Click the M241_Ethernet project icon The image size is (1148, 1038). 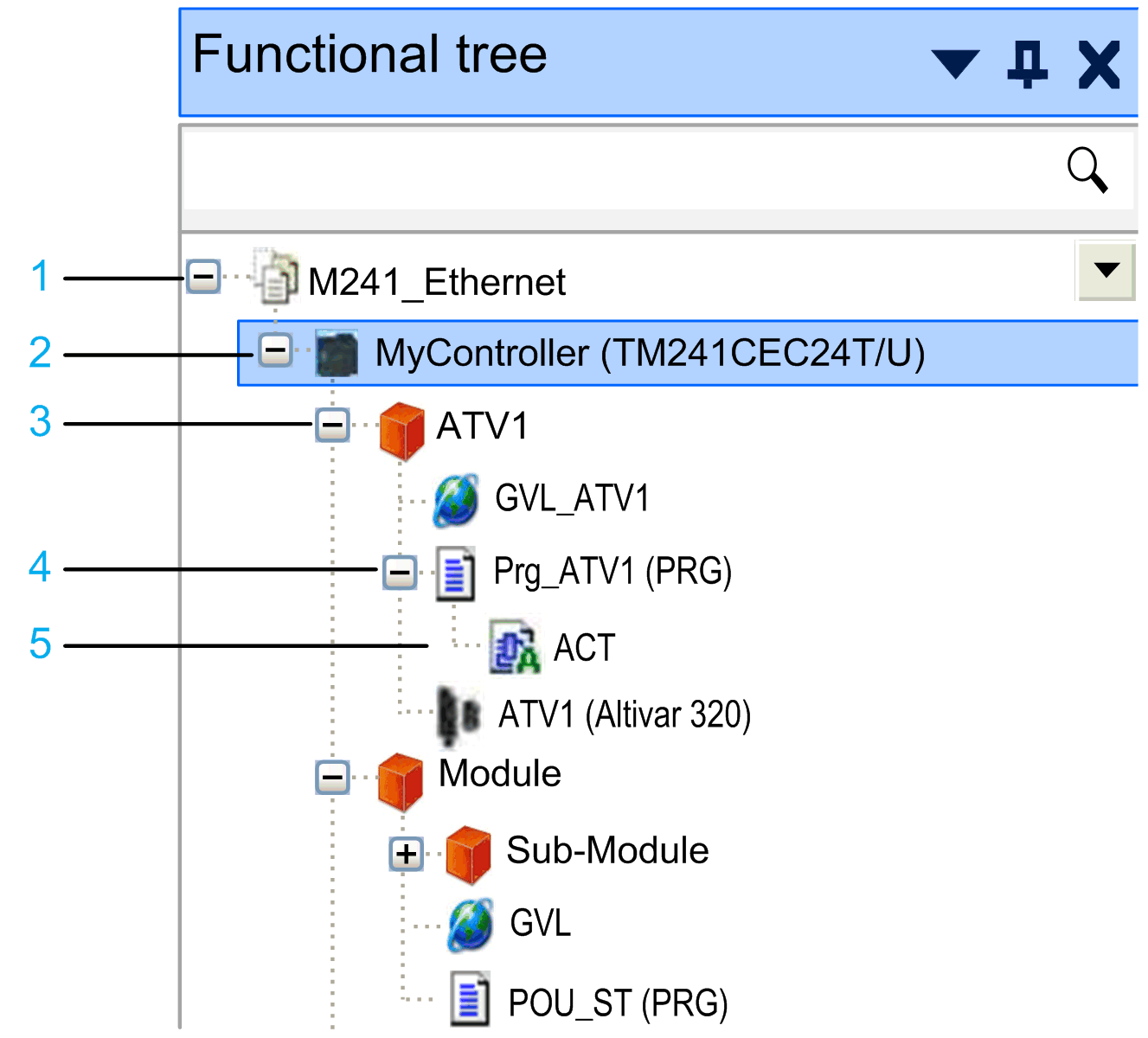tap(275, 277)
